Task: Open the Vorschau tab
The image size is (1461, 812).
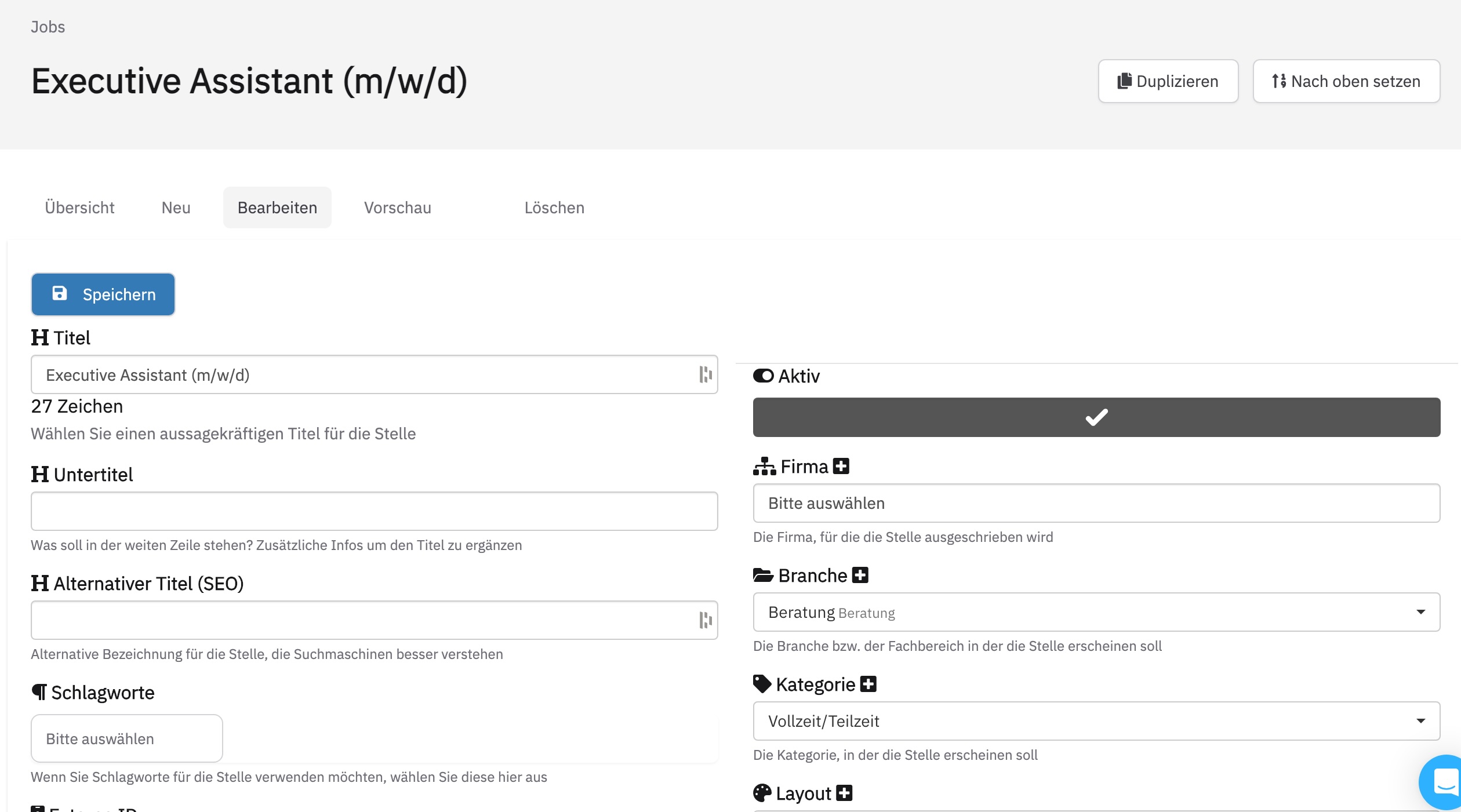Action: pos(398,207)
